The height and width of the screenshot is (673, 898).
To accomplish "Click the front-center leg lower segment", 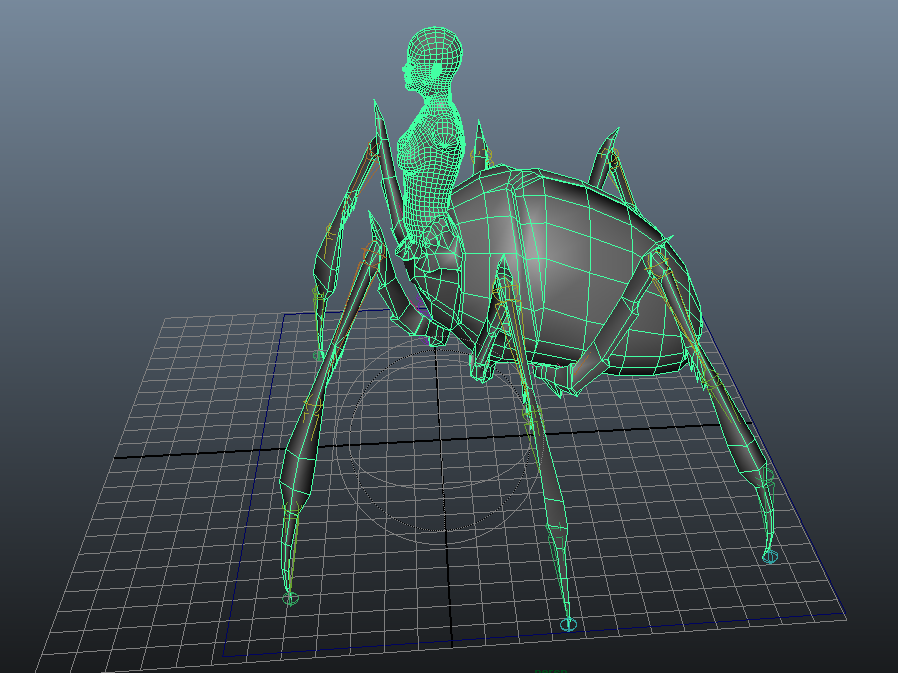I will coord(552,500).
